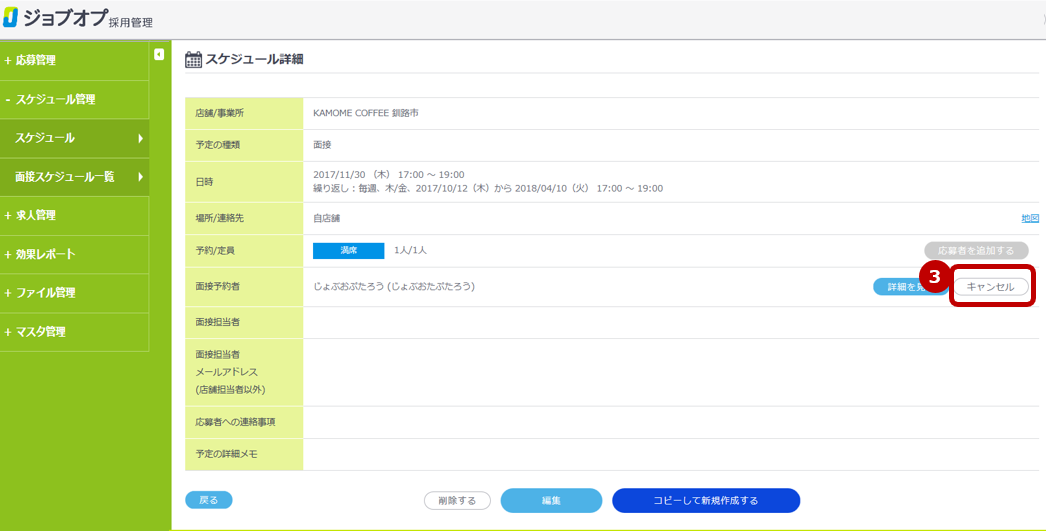1046x531 pixels.
Task: Click the blue 満席 status badge
Action: (x=348, y=250)
